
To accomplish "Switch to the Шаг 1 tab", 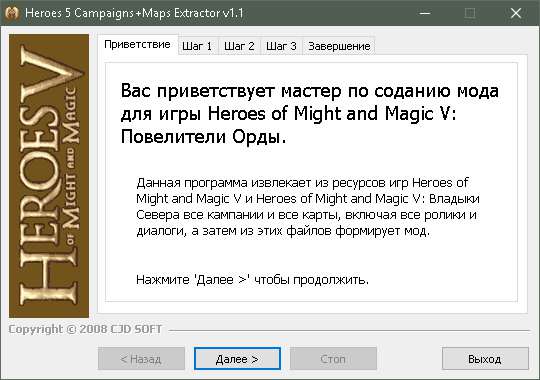I will point(197,46).
